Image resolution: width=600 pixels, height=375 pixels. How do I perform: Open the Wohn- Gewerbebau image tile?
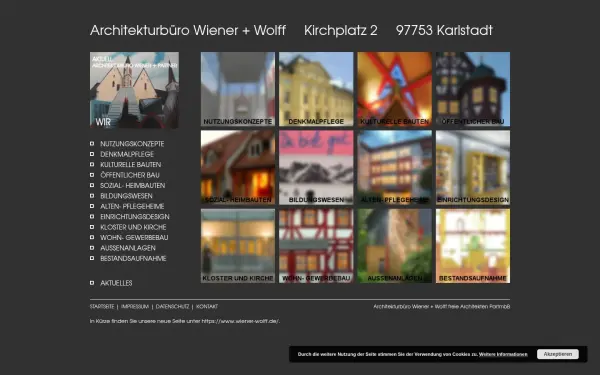316,246
